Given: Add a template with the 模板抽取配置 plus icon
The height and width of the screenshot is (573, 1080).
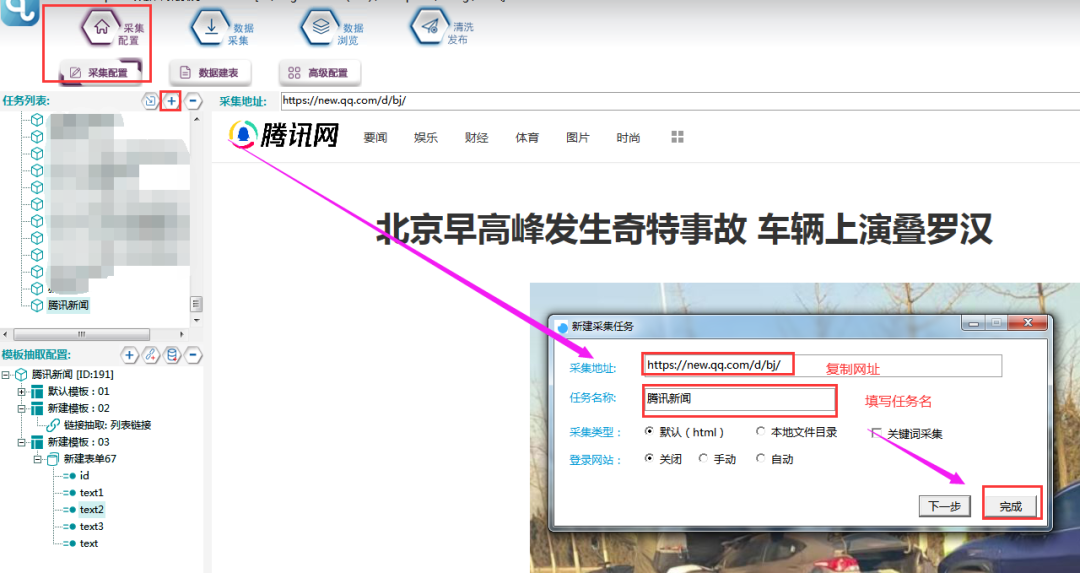Looking at the screenshot, I should pos(129,355).
